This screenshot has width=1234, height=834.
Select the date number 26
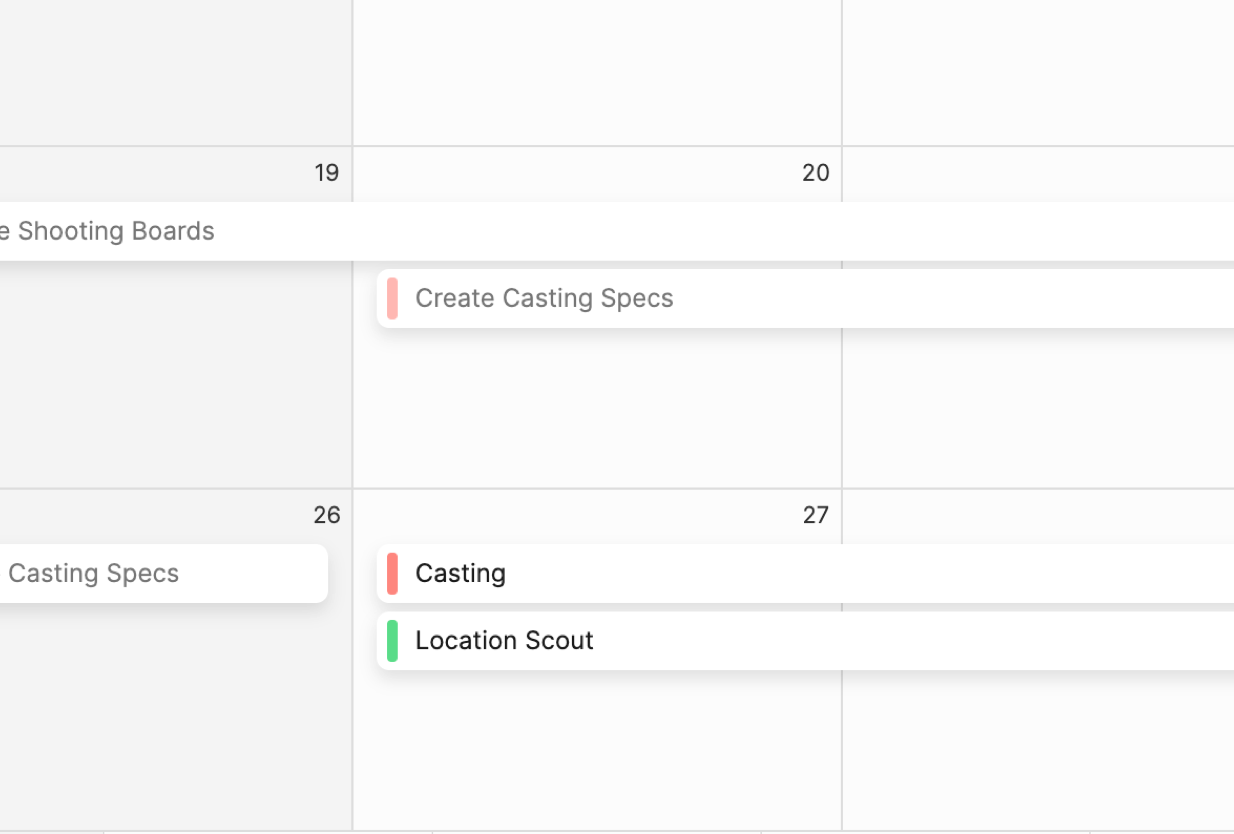point(326,515)
